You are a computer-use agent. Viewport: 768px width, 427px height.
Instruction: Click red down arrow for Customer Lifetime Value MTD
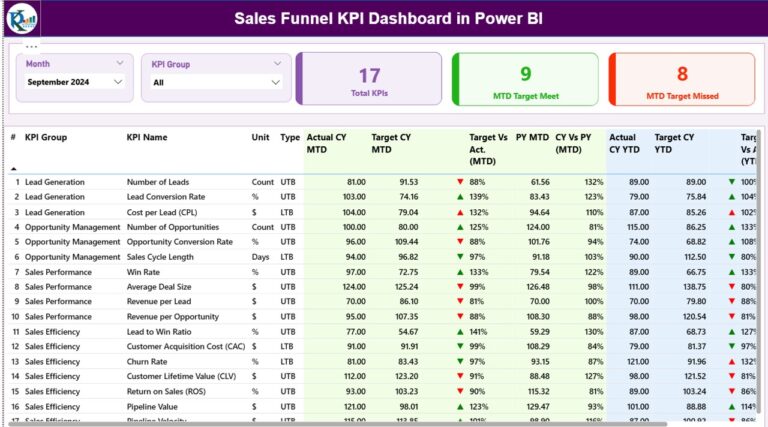click(460, 376)
